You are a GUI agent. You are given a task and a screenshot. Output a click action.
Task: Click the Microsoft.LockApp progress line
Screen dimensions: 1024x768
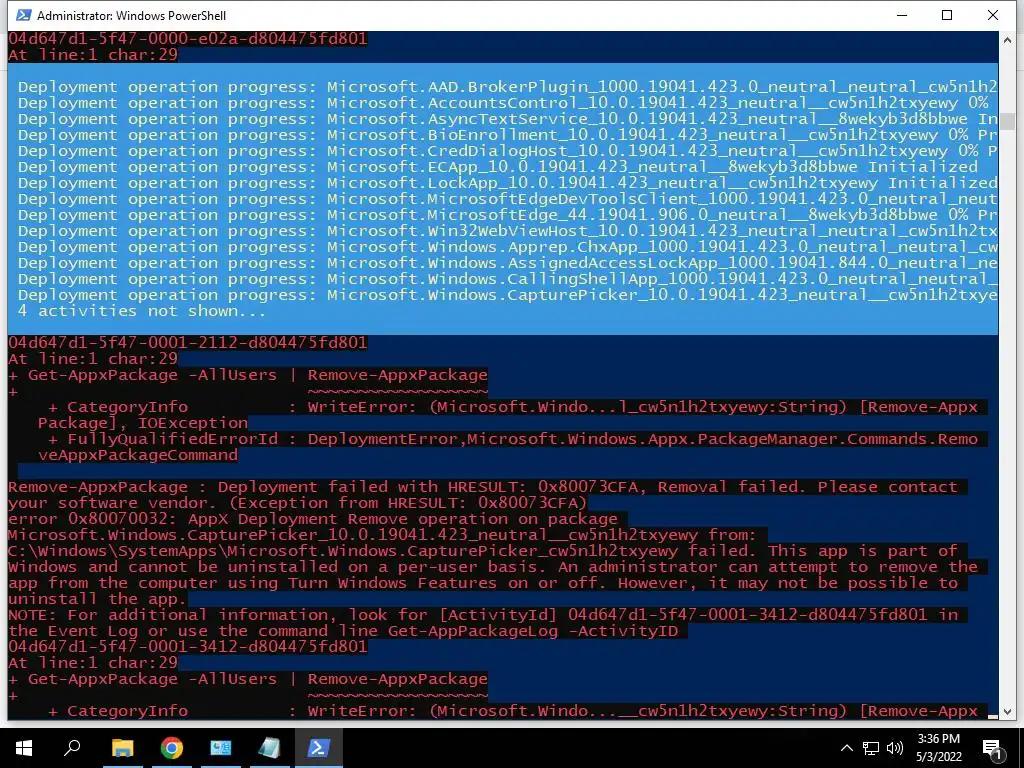click(x=507, y=183)
